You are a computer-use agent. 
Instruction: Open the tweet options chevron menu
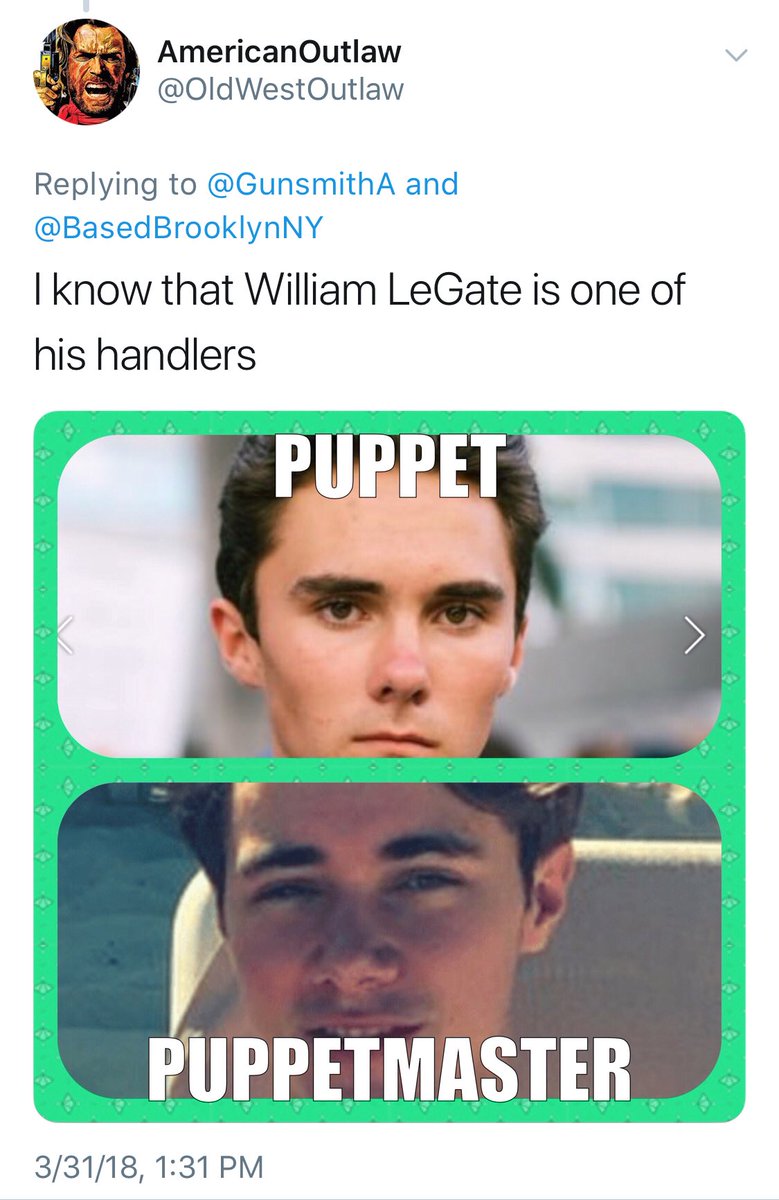[x=735, y=56]
